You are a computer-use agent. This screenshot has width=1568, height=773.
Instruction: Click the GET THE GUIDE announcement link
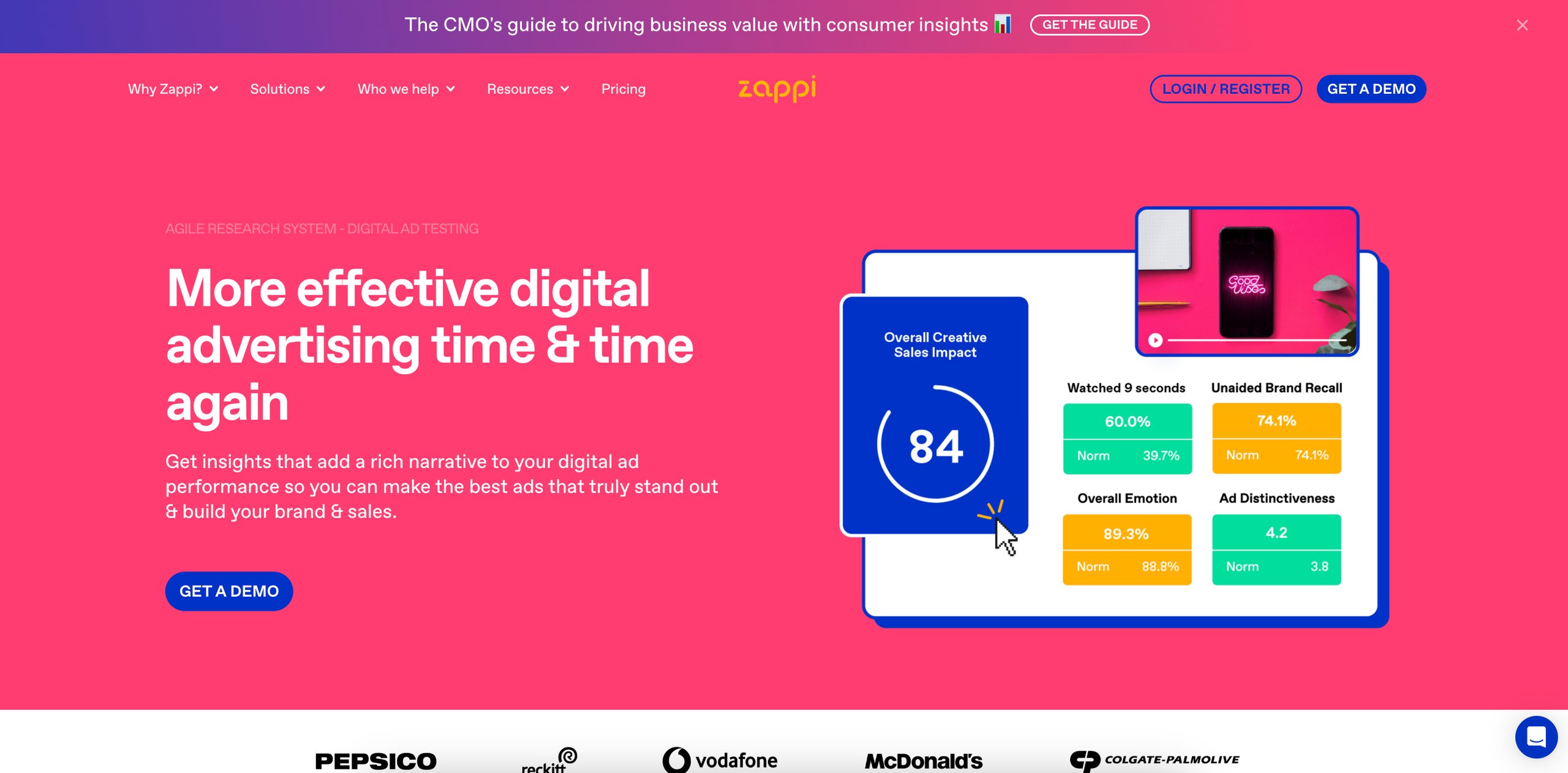[1090, 24]
